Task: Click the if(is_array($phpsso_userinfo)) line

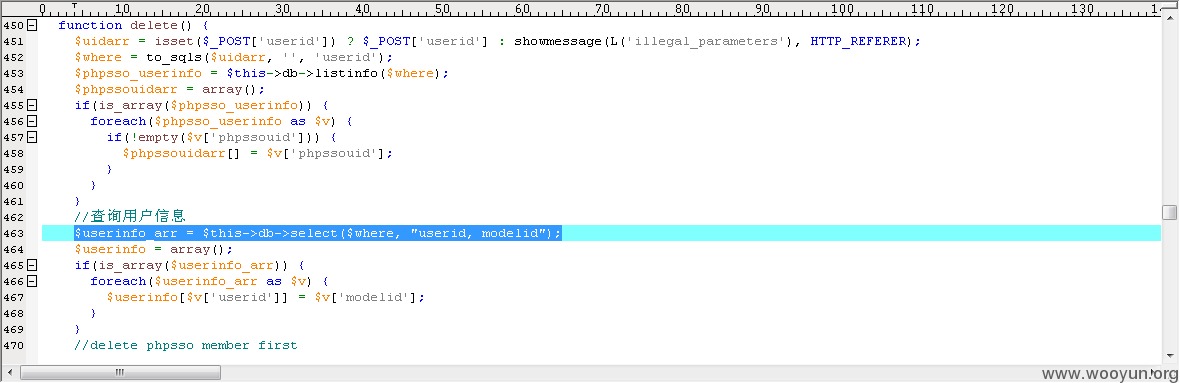Action: 201,105
